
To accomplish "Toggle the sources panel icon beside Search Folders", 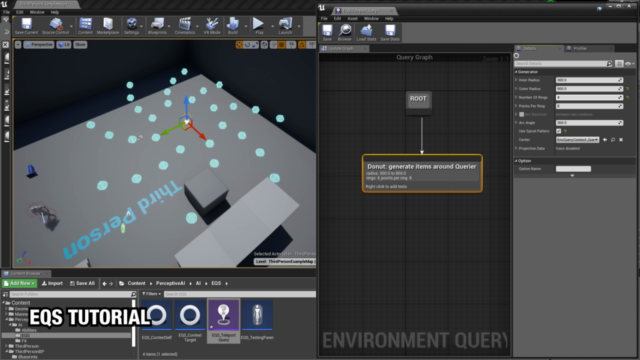I will click(x=5, y=294).
